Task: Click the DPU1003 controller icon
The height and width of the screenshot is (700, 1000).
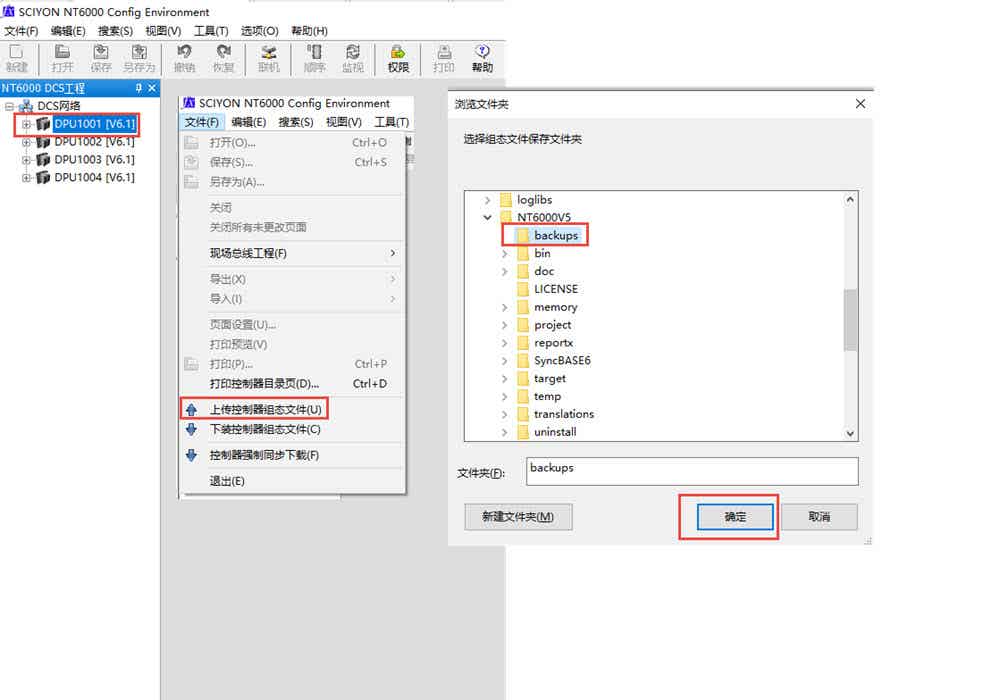Action: (43, 159)
